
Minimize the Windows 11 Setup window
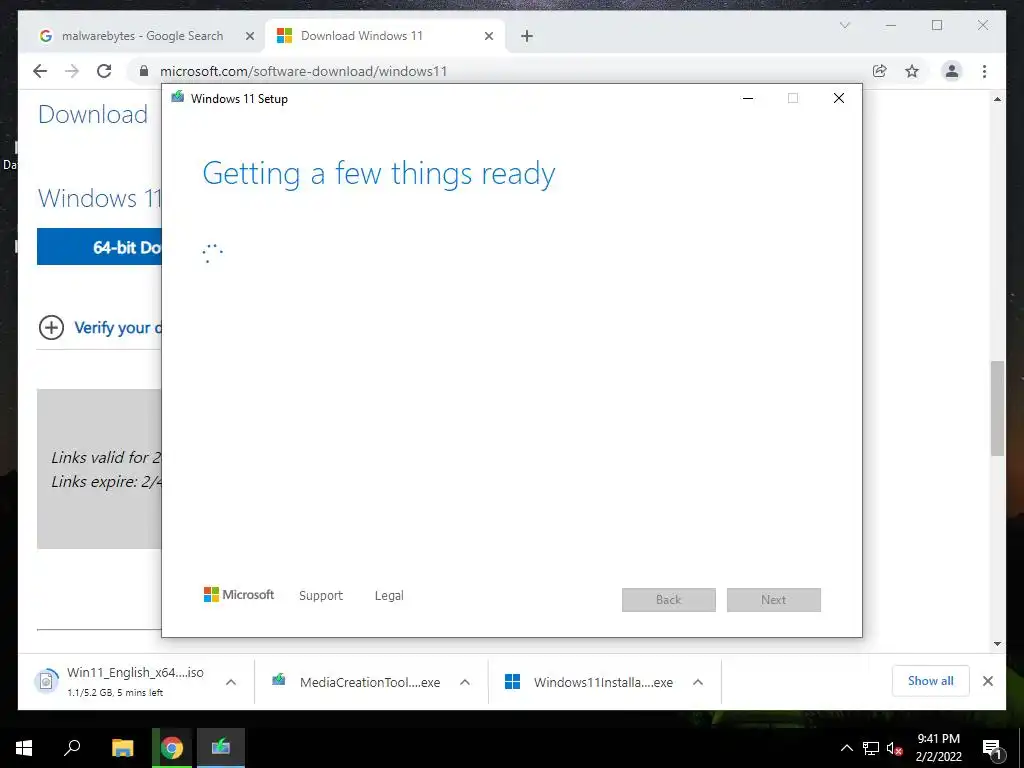coord(748,98)
